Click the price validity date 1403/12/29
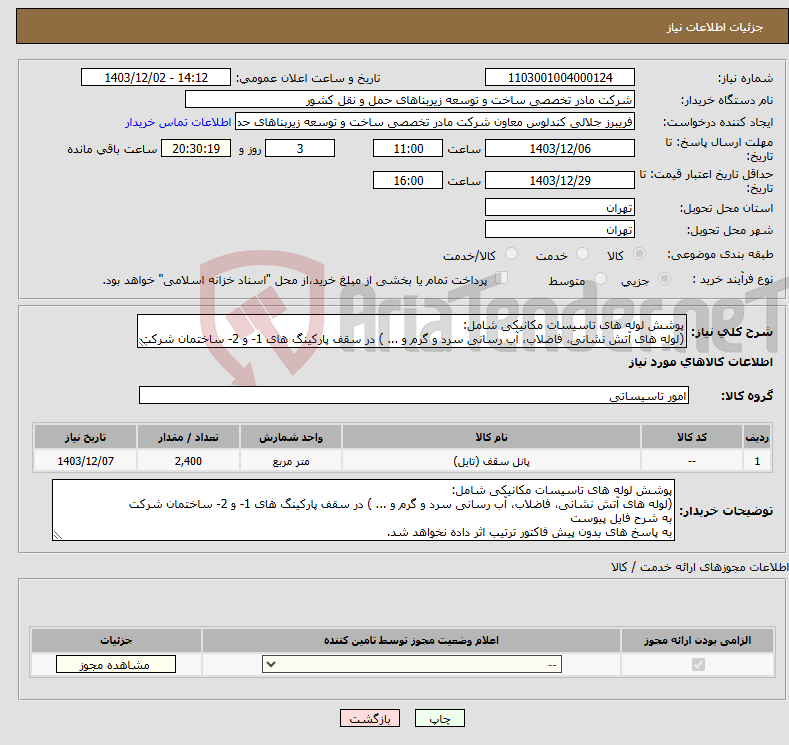Viewport: 789px width, 745px height. point(560,180)
